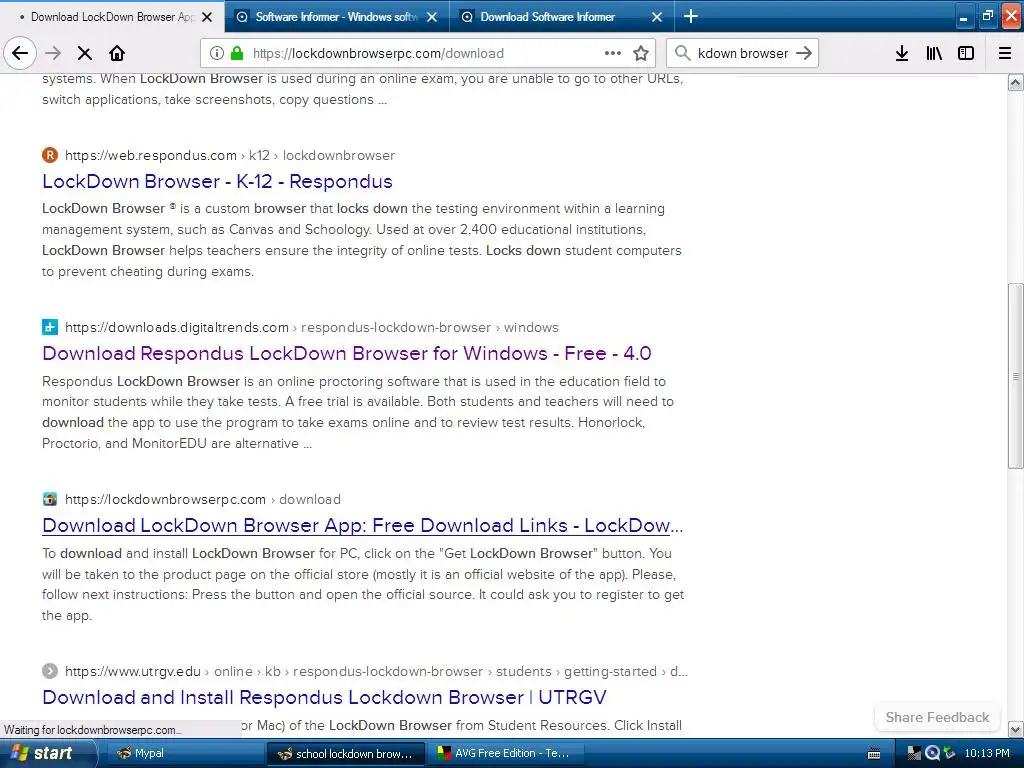Show site information icon in address bar
Viewport: 1024px width, 768px height.
217,54
